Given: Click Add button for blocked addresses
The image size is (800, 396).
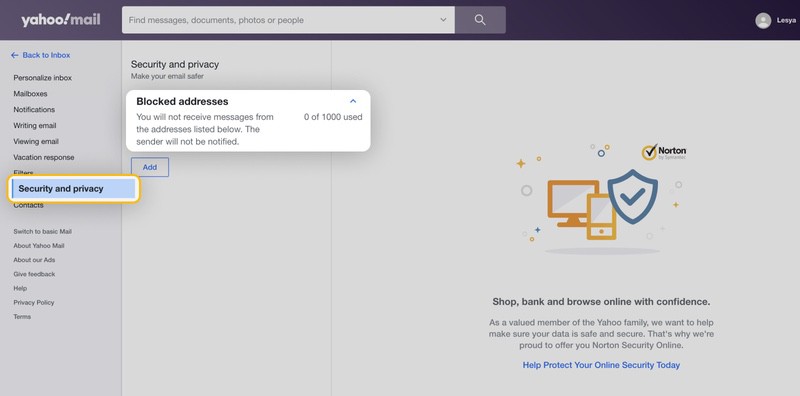Looking at the screenshot, I should 150,167.
